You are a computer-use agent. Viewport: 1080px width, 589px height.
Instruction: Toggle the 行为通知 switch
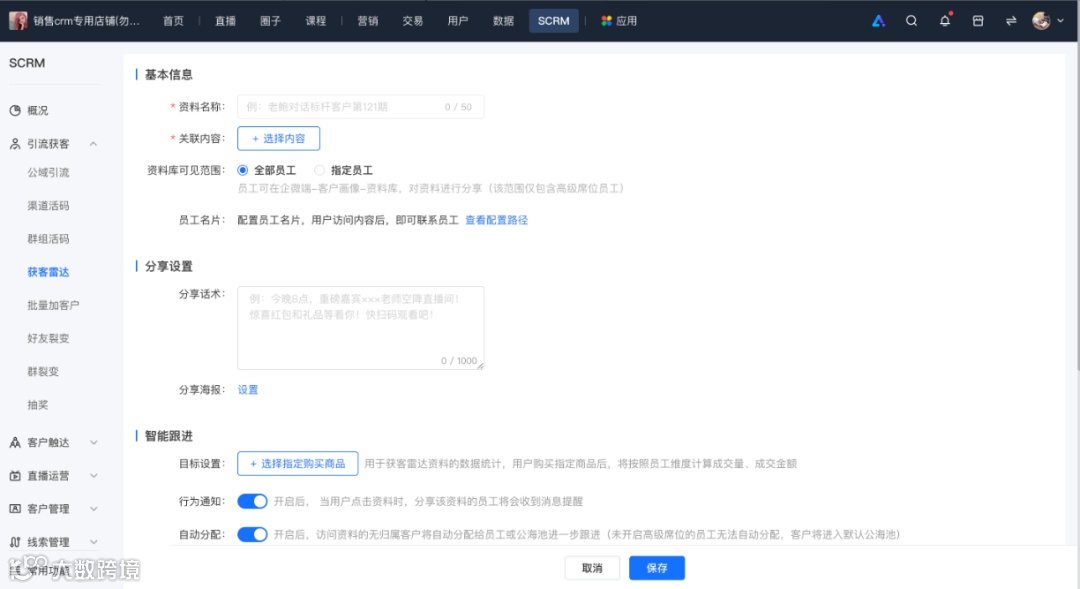pos(252,501)
